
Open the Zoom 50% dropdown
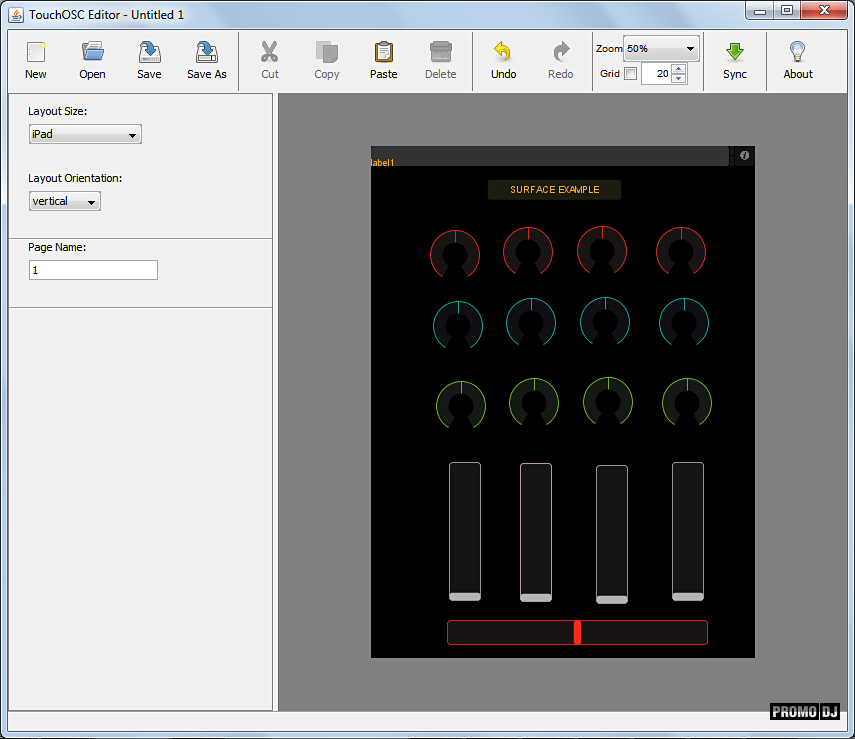coord(661,49)
